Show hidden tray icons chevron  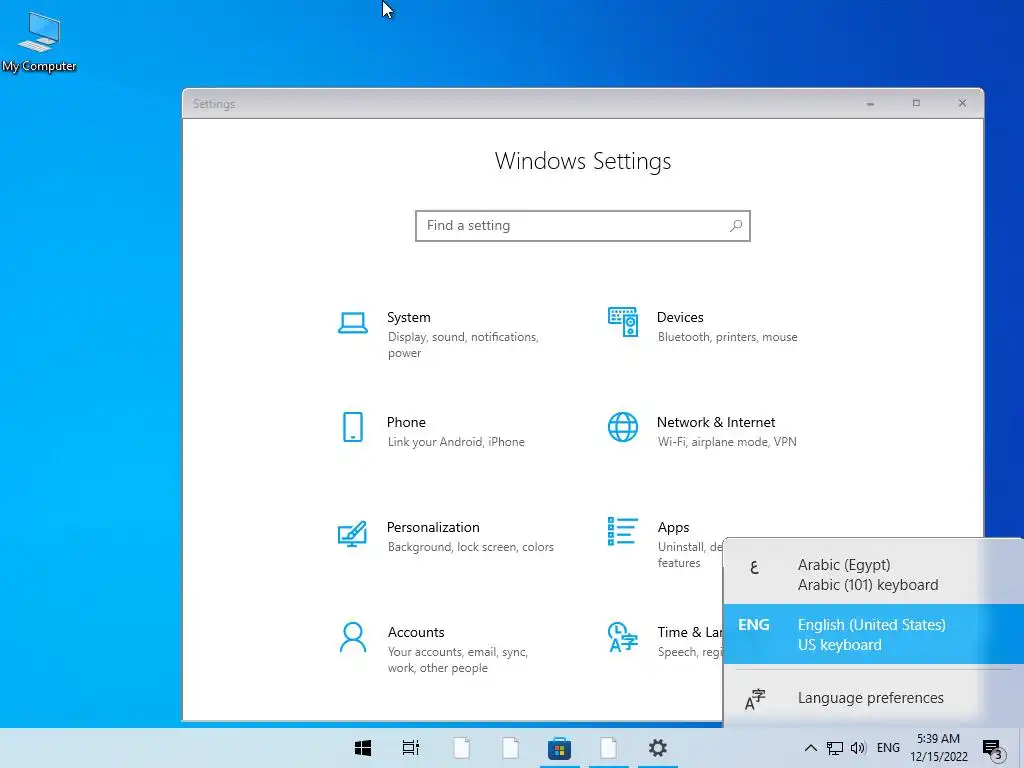click(810, 748)
